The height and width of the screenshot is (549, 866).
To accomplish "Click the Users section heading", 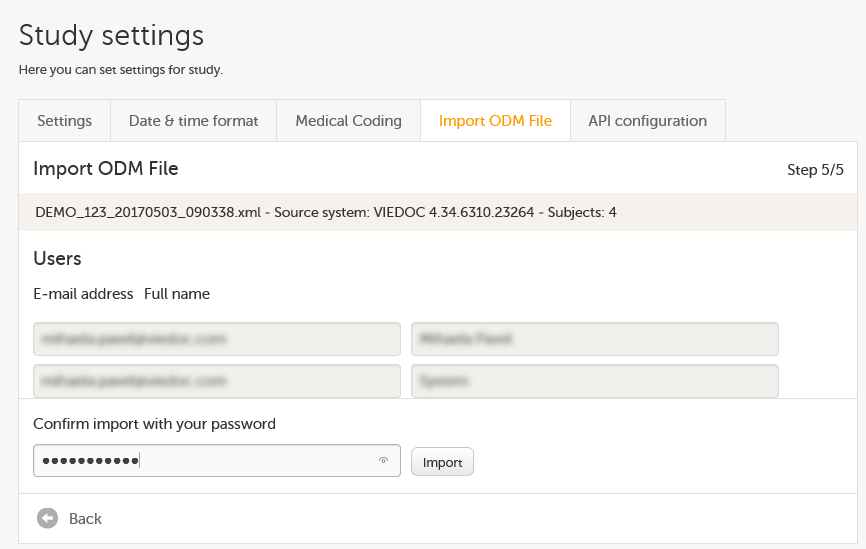I will click(57, 259).
